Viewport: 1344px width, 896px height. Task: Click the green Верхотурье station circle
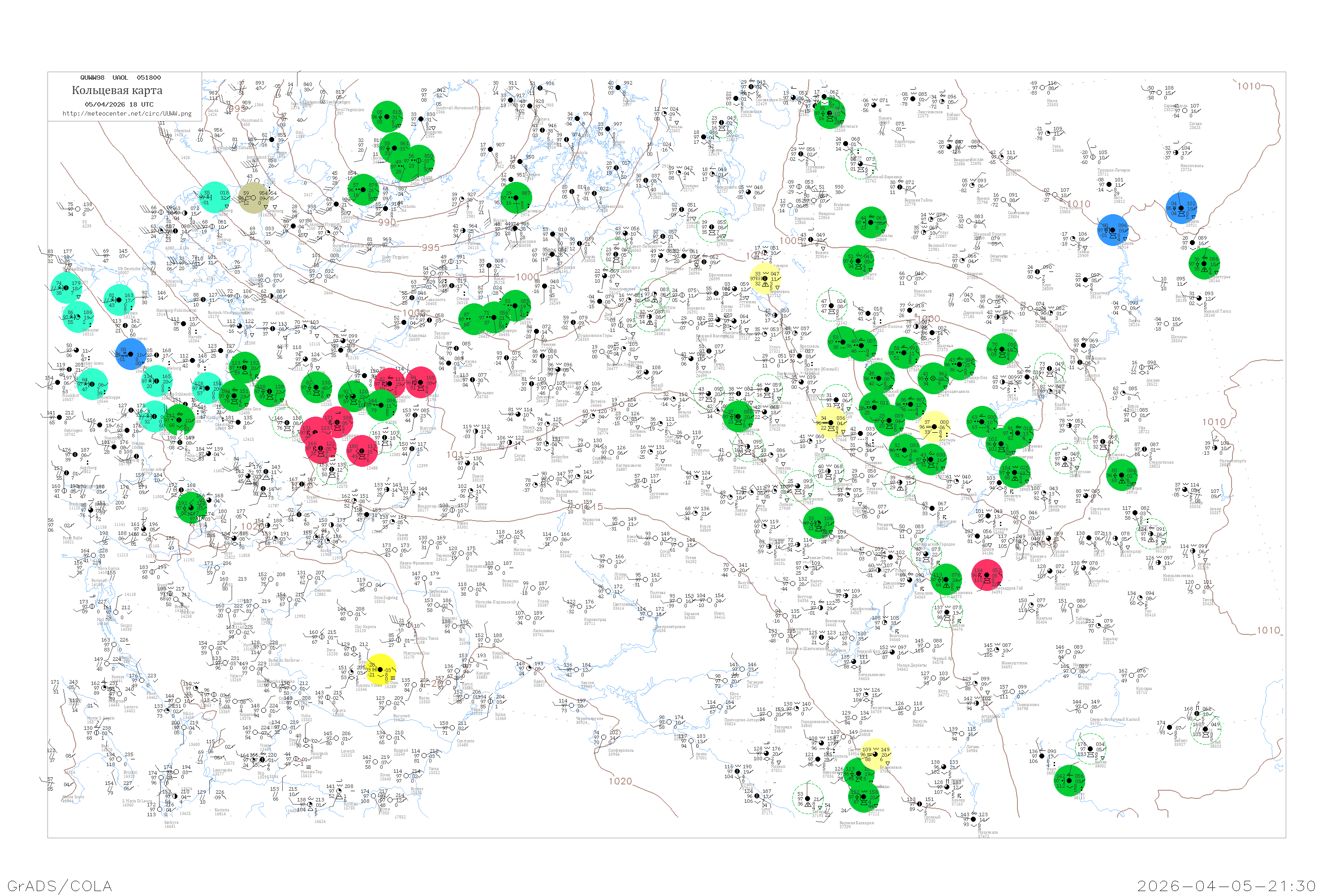click(1204, 263)
